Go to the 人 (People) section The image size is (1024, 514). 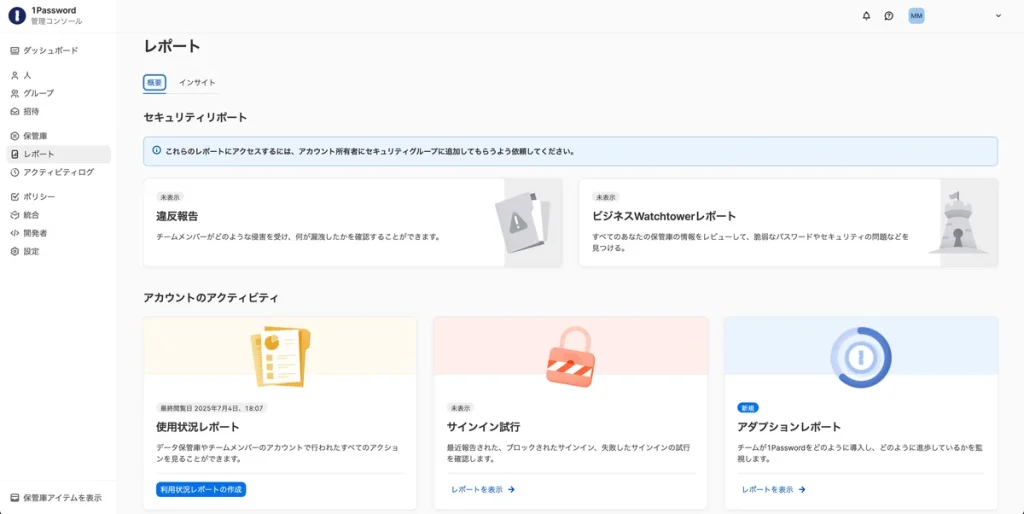pos(27,75)
